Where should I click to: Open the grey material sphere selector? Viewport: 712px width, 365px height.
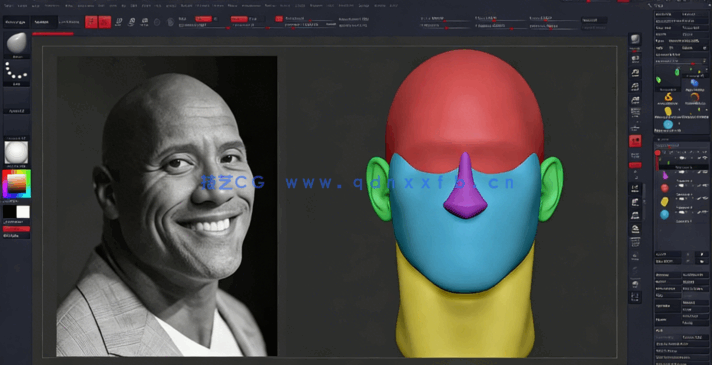pyautogui.click(x=16, y=152)
